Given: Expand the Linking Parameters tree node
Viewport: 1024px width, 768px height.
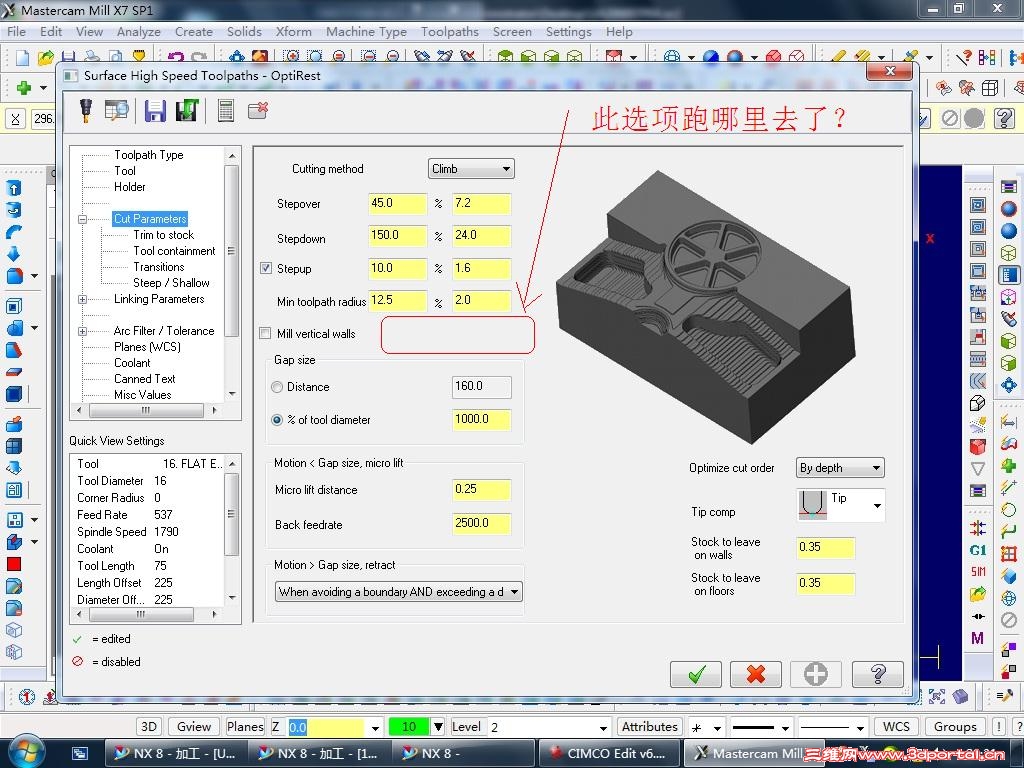Looking at the screenshot, I should click(82, 299).
